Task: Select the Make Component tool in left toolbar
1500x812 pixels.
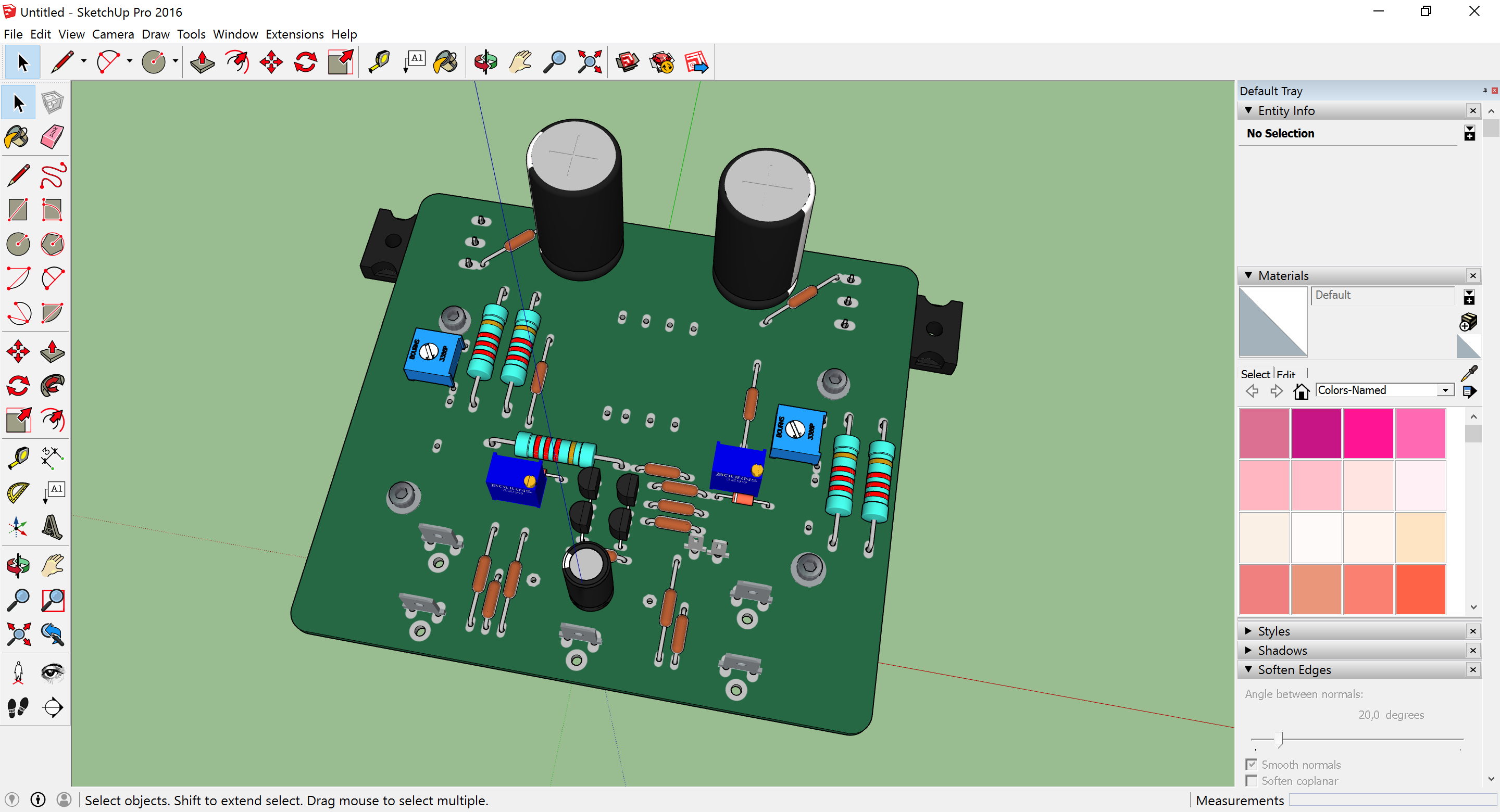Action: (53, 103)
